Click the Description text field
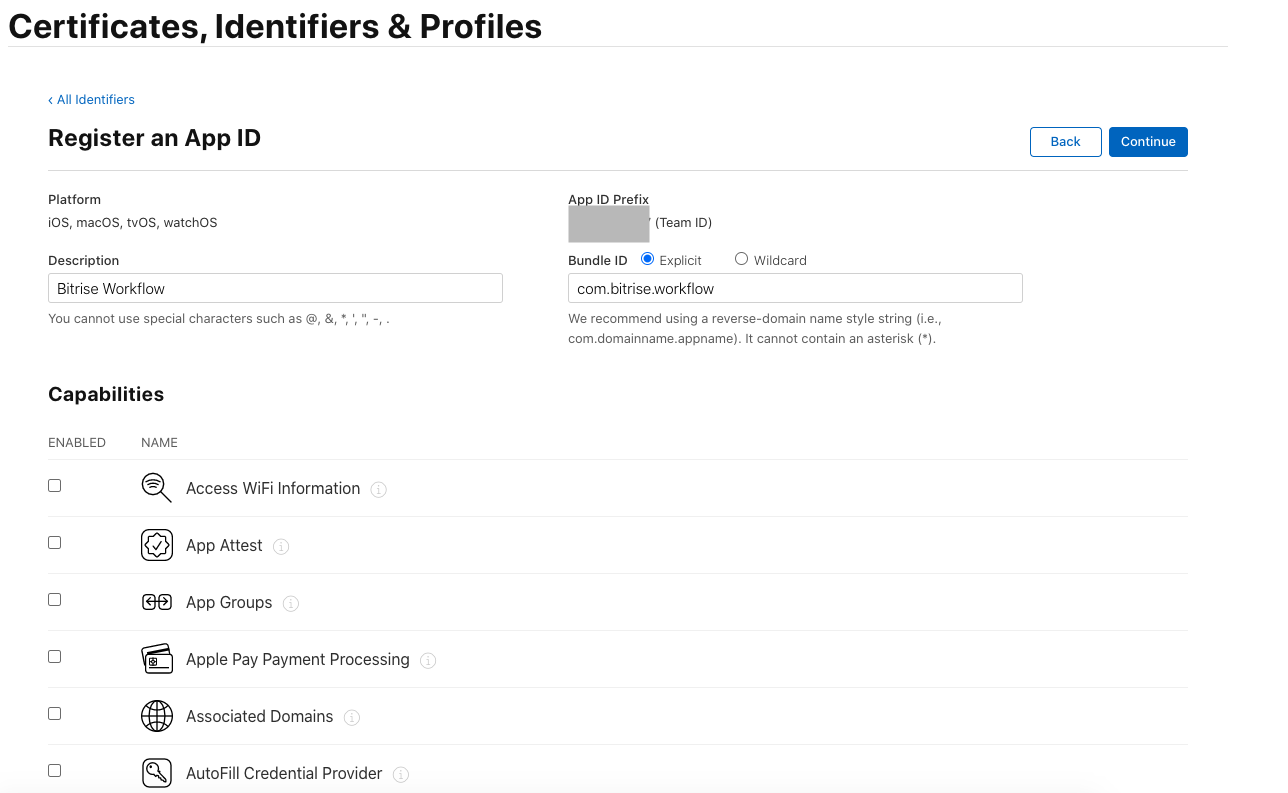 (275, 288)
